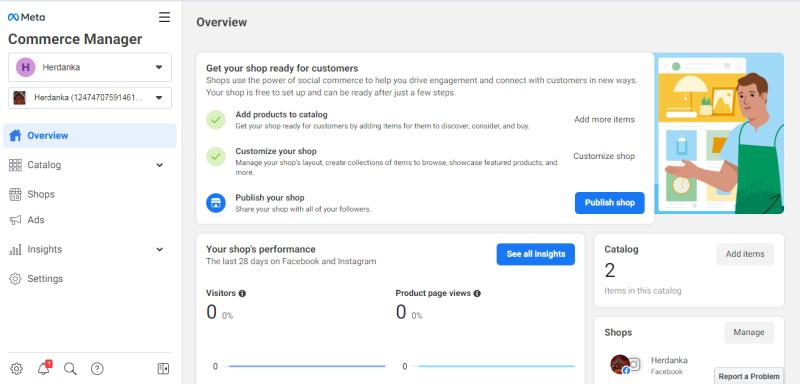Click the Instagram icon beside Herdanka shop
Image resolution: width=800 pixels, height=384 pixels.
[634, 364]
